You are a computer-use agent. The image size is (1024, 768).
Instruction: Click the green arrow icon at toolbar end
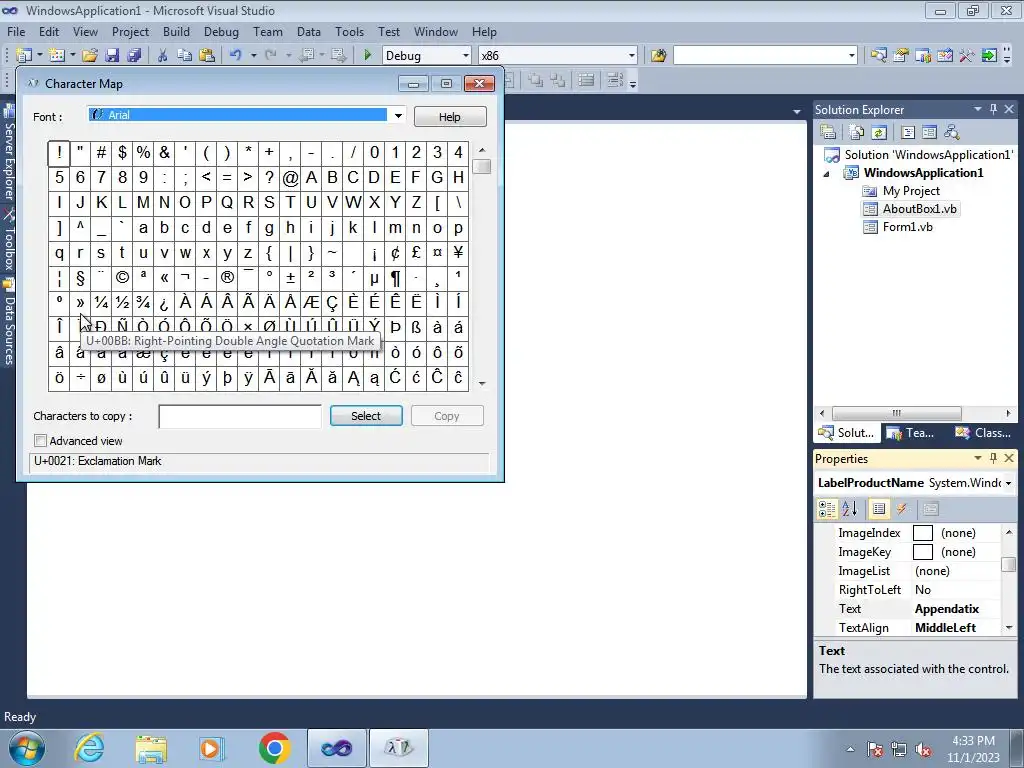989,56
